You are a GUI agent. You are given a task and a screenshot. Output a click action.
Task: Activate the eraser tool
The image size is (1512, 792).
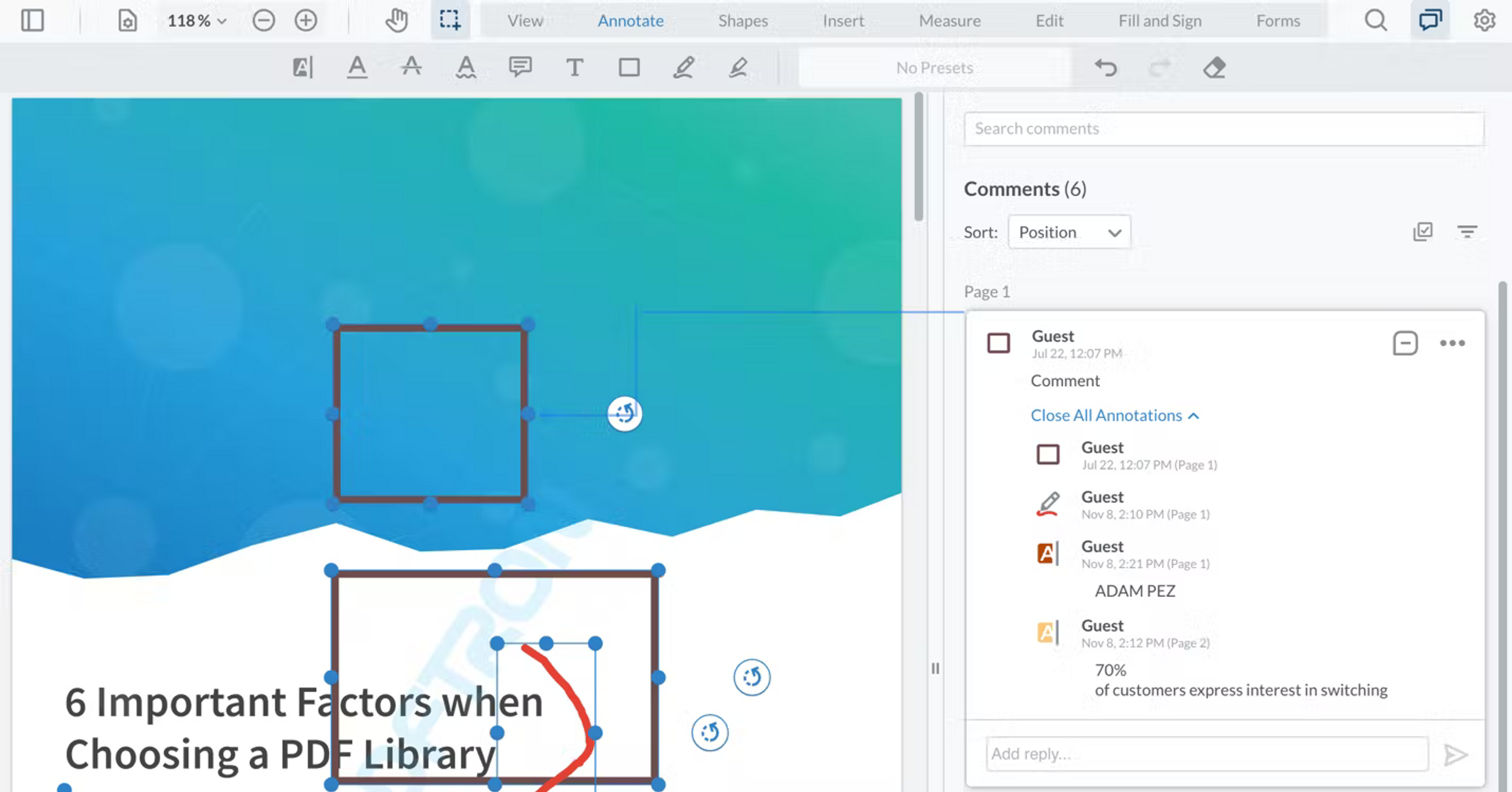(x=1214, y=67)
